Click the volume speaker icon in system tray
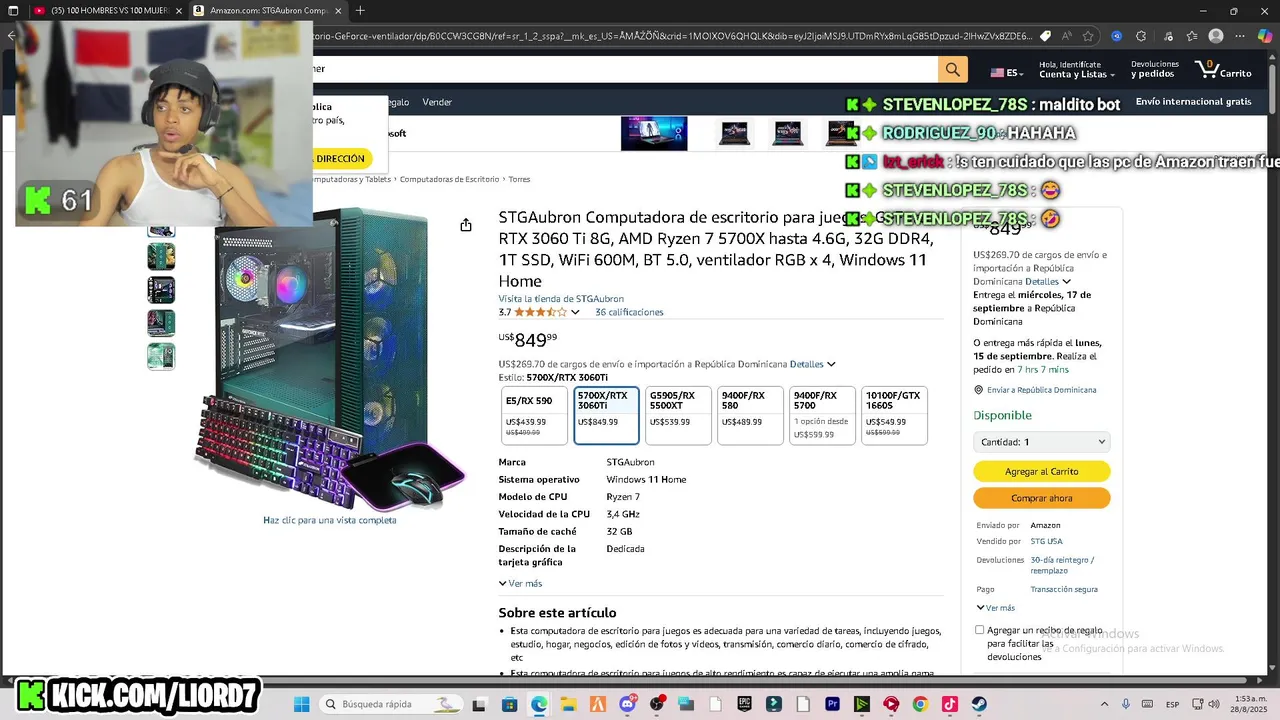 (x=1213, y=704)
